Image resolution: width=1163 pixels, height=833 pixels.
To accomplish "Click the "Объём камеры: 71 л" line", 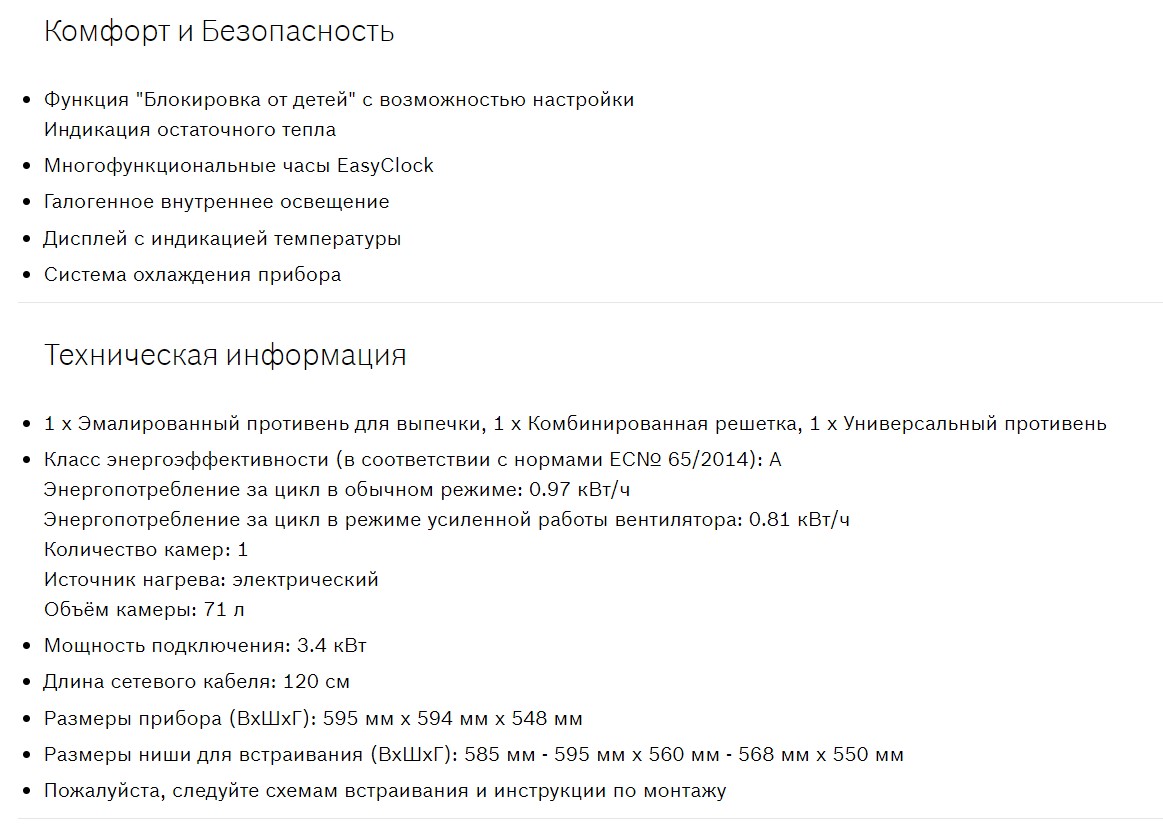I will point(144,610).
